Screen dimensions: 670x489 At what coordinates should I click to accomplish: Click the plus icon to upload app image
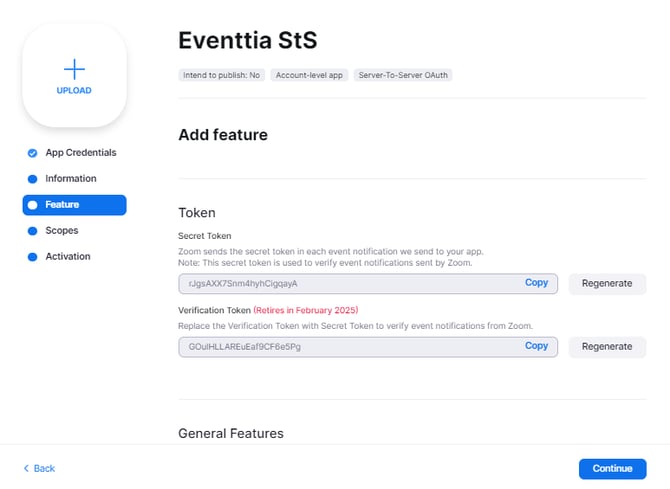pyautogui.click(x=74, y=69)
